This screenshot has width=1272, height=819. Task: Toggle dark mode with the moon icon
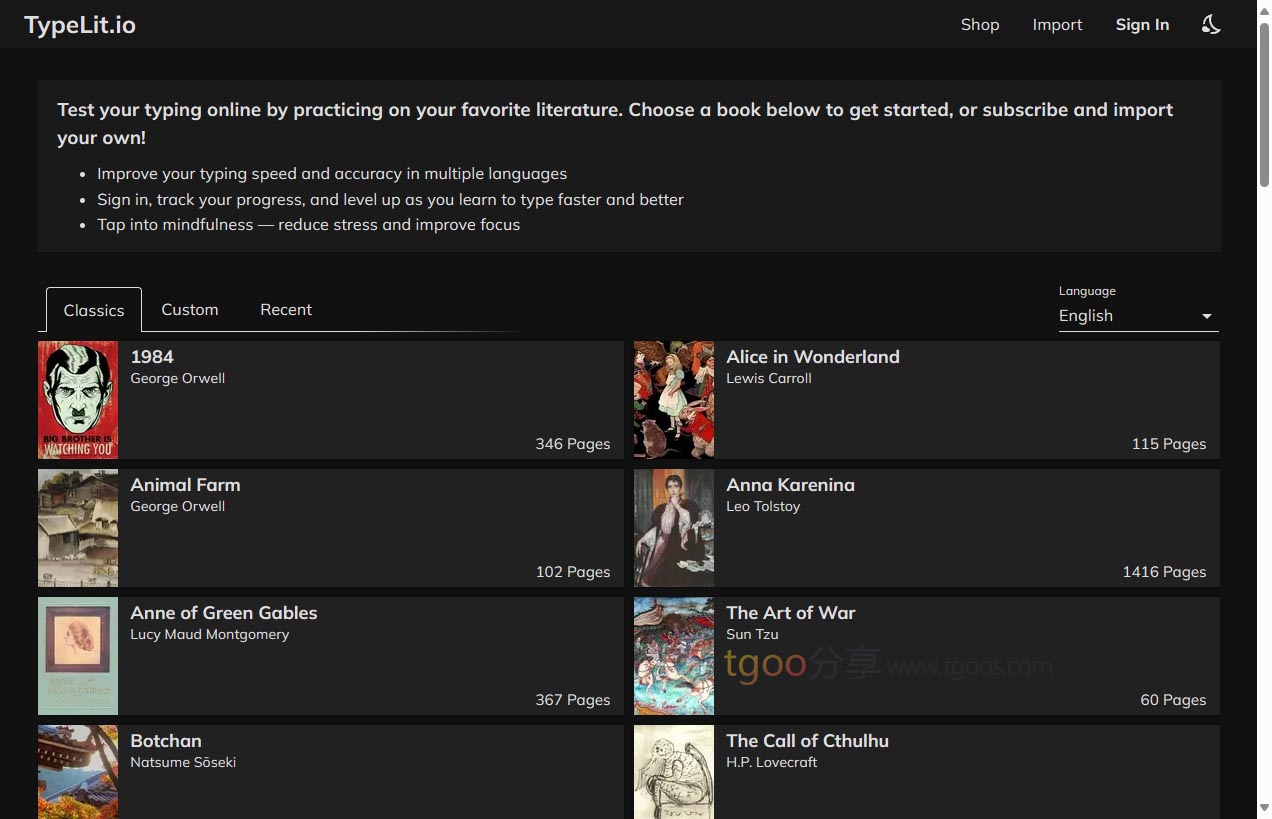pyautogui.click(x=1211, y=25)
